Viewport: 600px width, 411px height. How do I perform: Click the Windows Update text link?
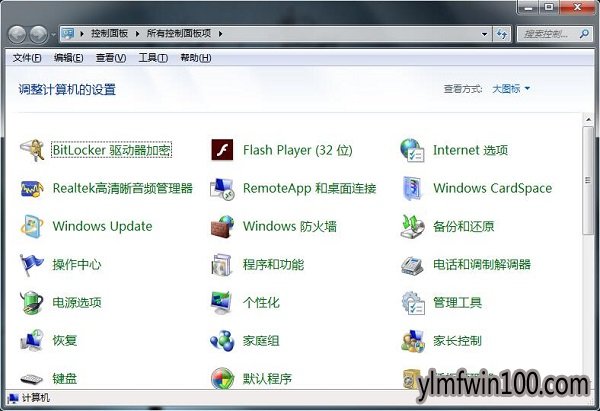pyautogui.click(x=103, y=226)
